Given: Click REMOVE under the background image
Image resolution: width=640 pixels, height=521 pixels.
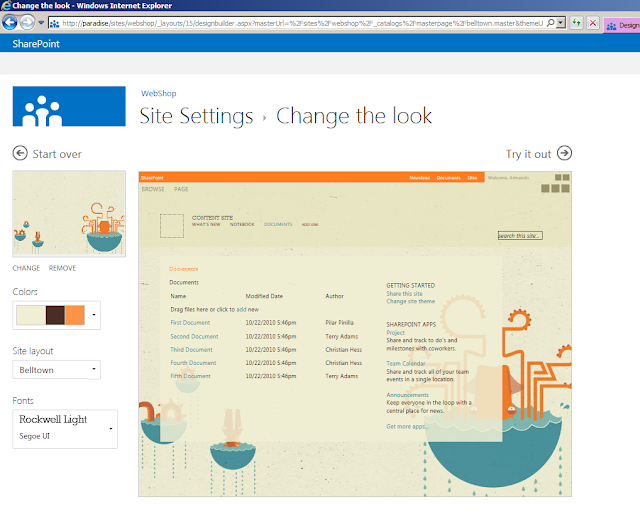Looking at the screenshot, I should point(62,268).
